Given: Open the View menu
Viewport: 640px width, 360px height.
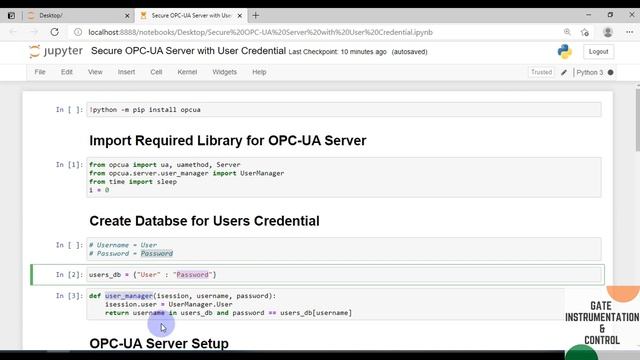Looking at the screenshot, I should [x=95, y=72].
